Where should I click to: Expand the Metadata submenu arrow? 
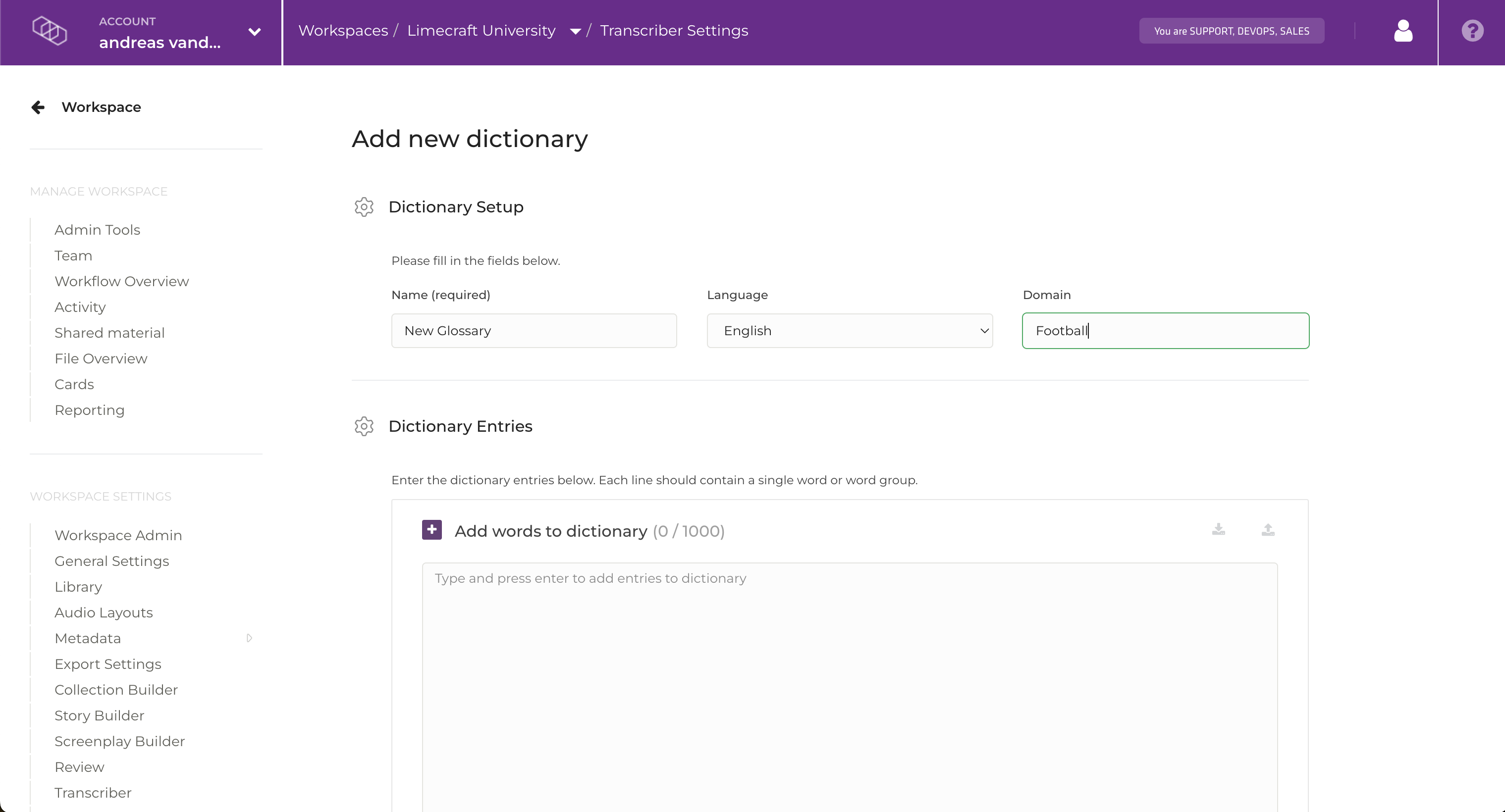250,638
